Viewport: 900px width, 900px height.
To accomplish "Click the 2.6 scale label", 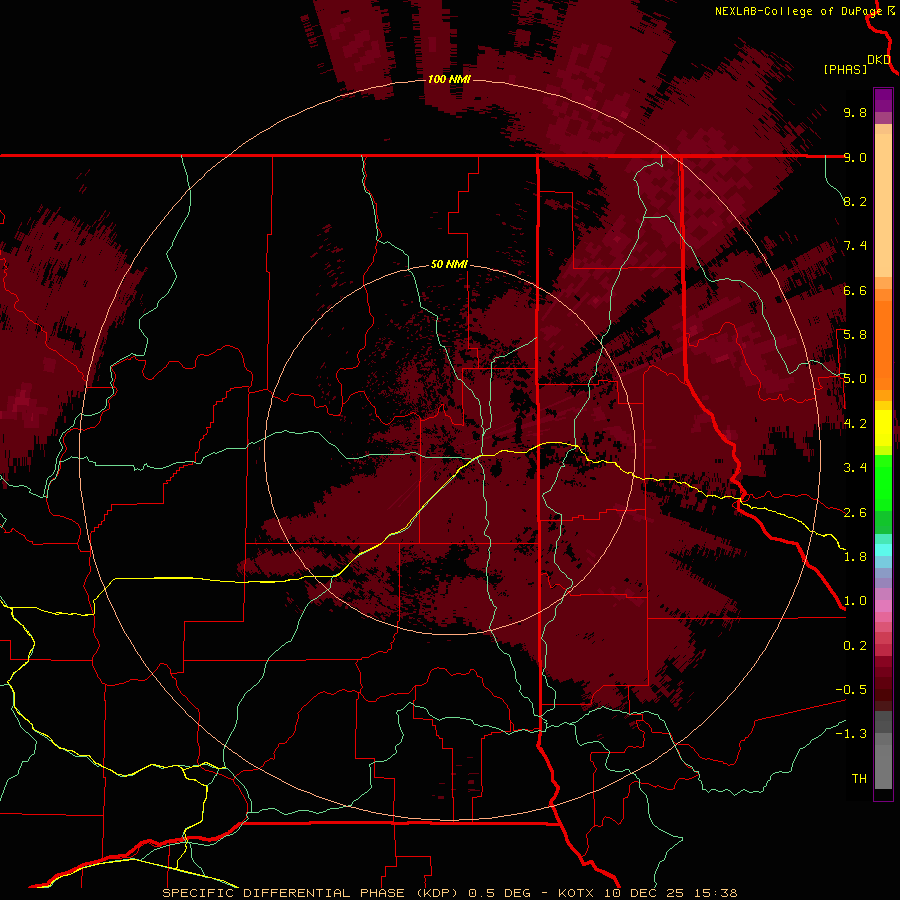I will pos(855,513).
